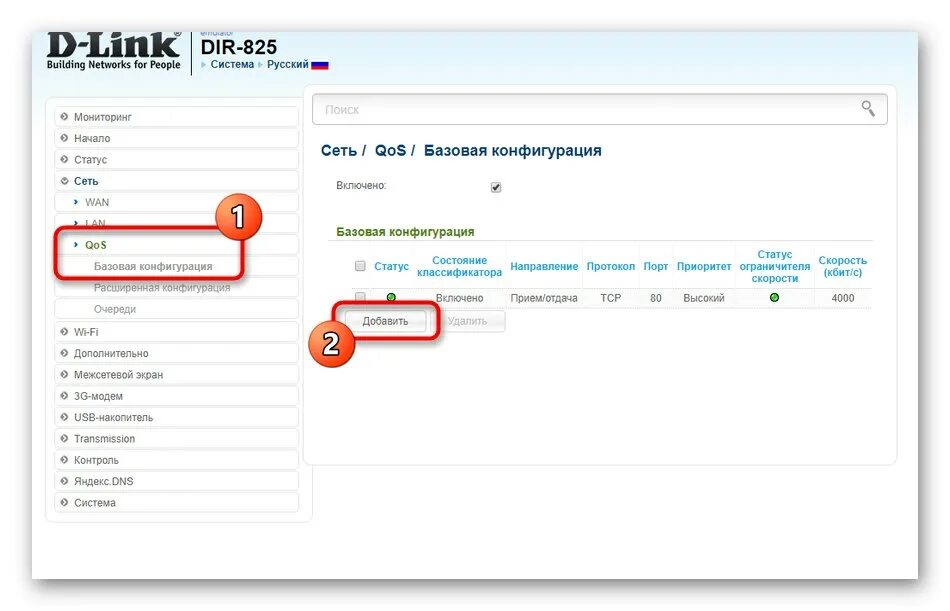Expand the Система sidebar section
950x611 pixels.
point(176,502)
